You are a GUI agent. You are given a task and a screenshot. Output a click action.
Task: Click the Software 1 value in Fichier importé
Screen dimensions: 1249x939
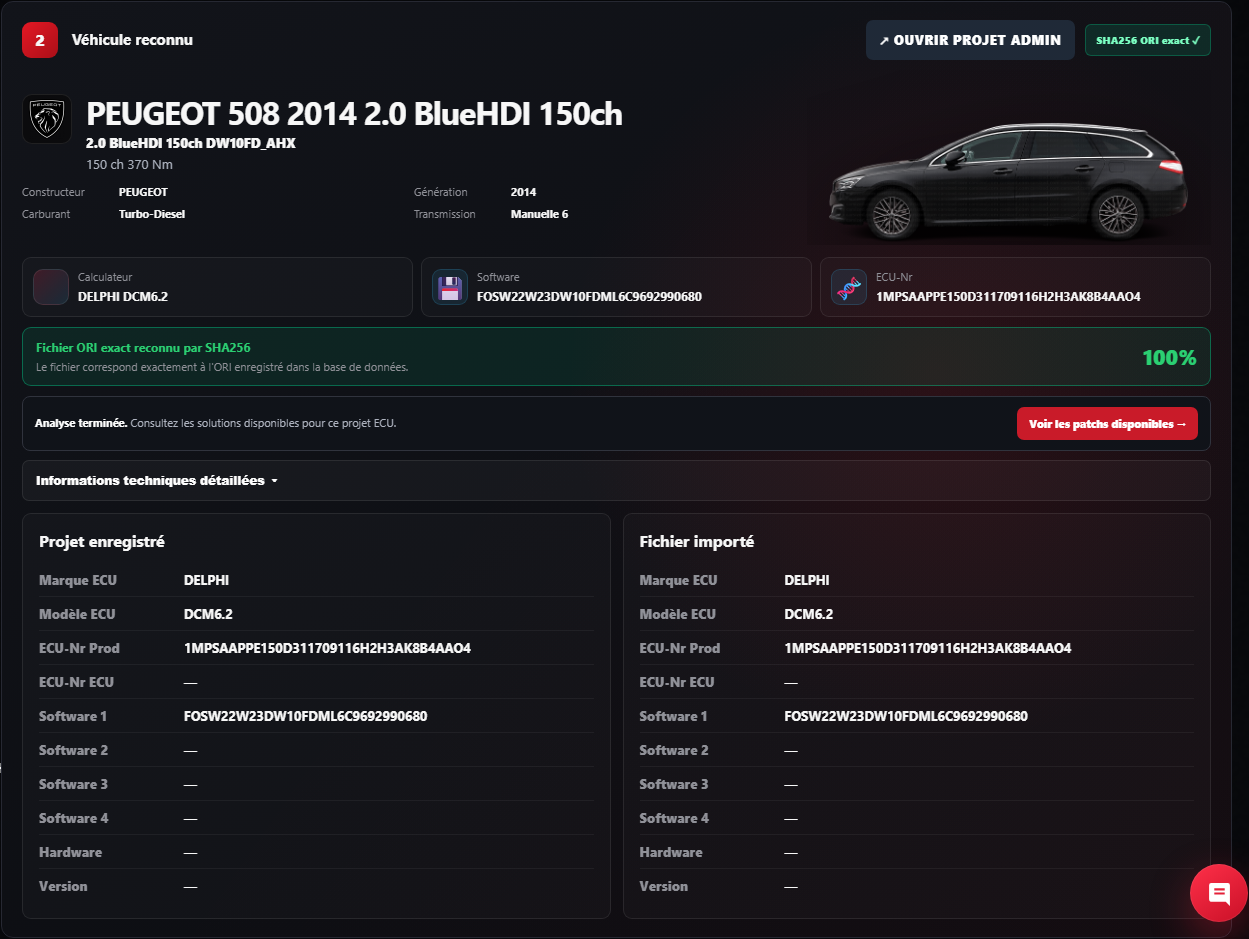(906, 716)
